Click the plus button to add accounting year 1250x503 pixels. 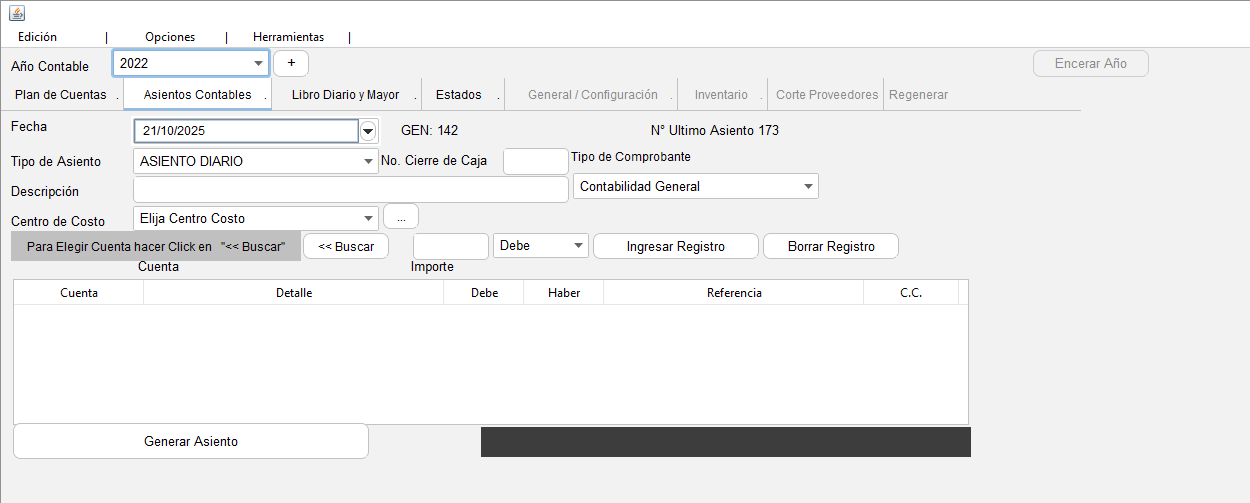[x=291, y=63]
